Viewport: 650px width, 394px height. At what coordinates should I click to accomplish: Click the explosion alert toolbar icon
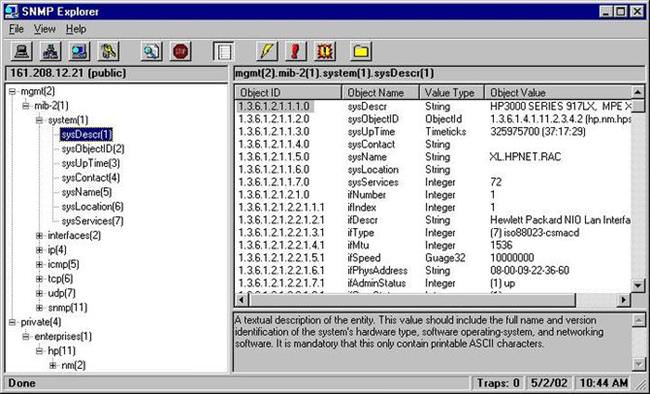tap(325, 51)
